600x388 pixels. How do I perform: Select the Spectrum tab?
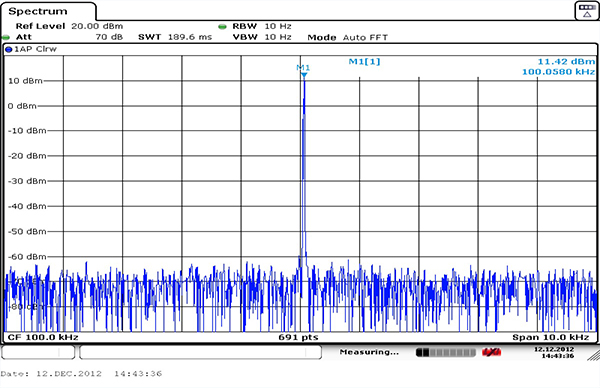(38, 11)
